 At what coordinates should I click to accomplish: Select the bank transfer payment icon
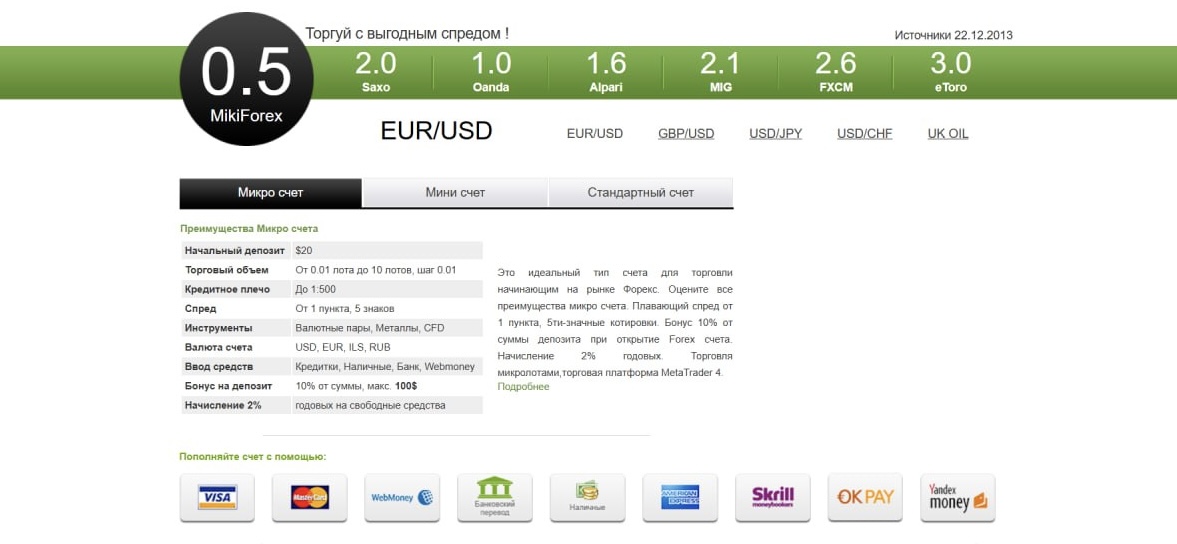(x=495, y=497)
